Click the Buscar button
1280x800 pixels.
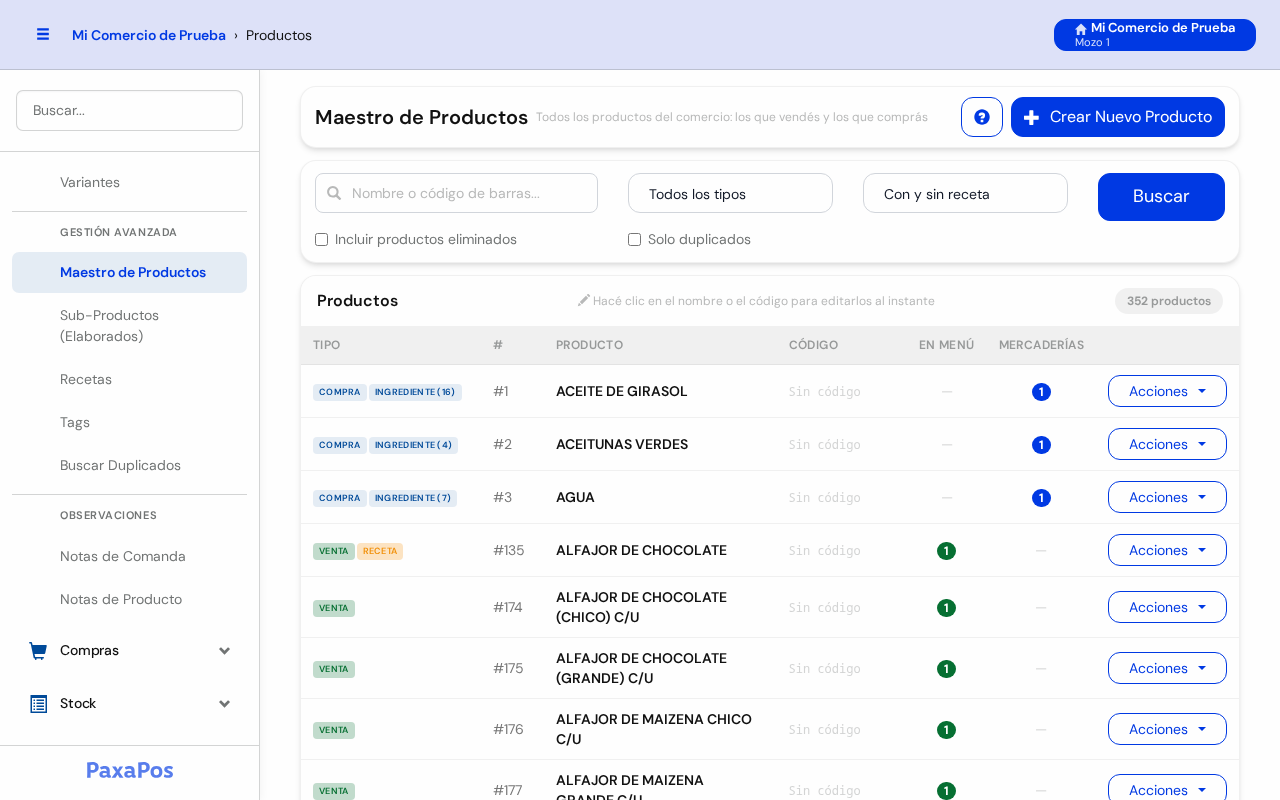coord(1161,197)
